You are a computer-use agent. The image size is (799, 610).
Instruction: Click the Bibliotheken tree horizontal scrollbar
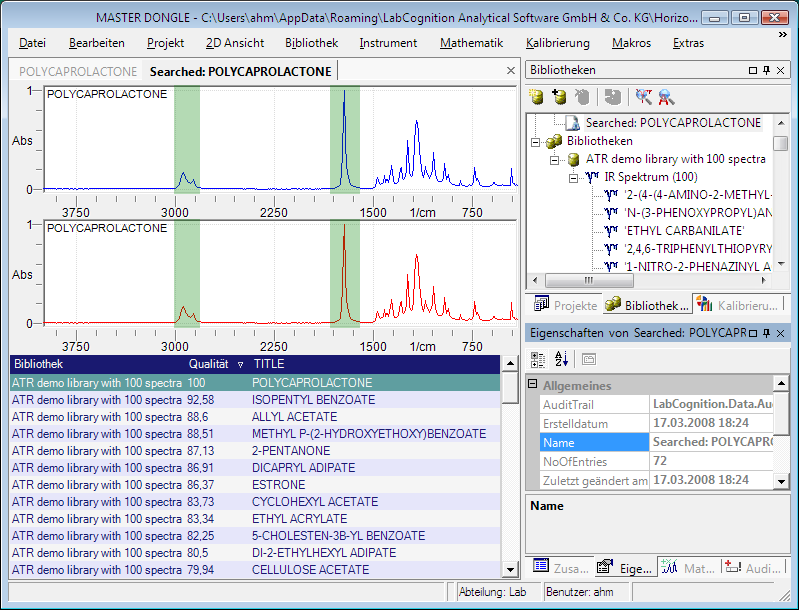[x=650, y=281]
